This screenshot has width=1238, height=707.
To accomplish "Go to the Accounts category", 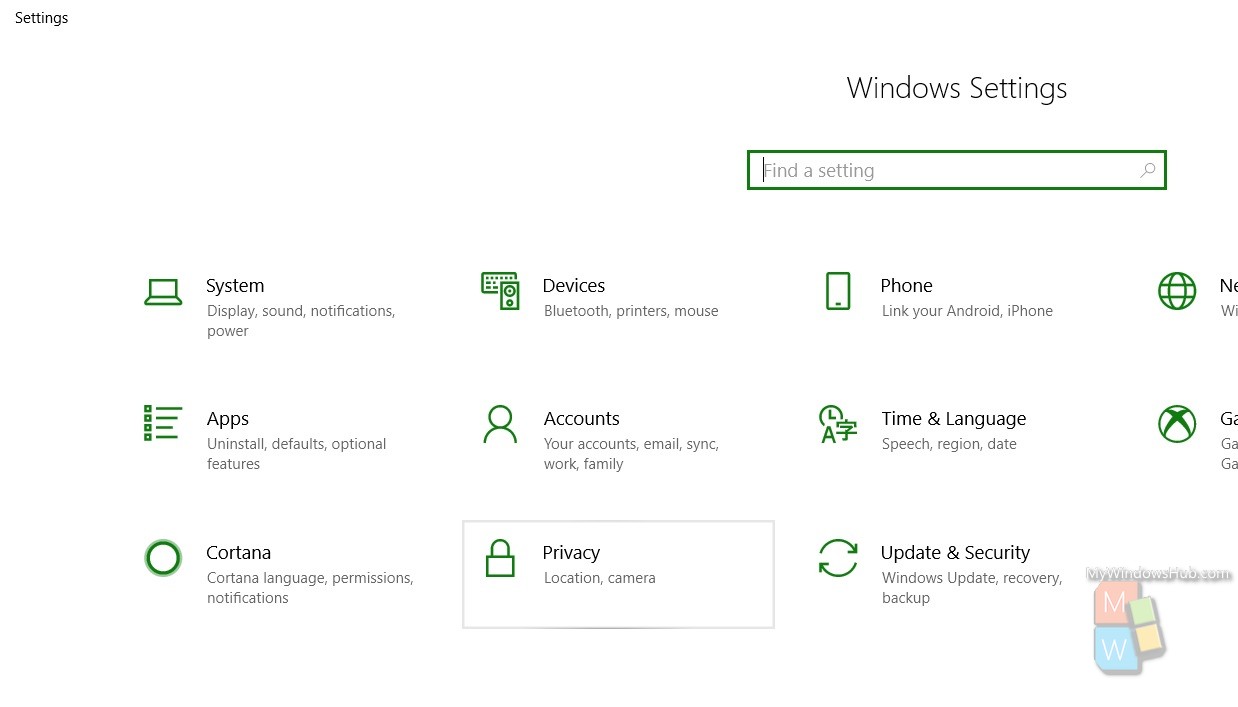I will (582, 419).
